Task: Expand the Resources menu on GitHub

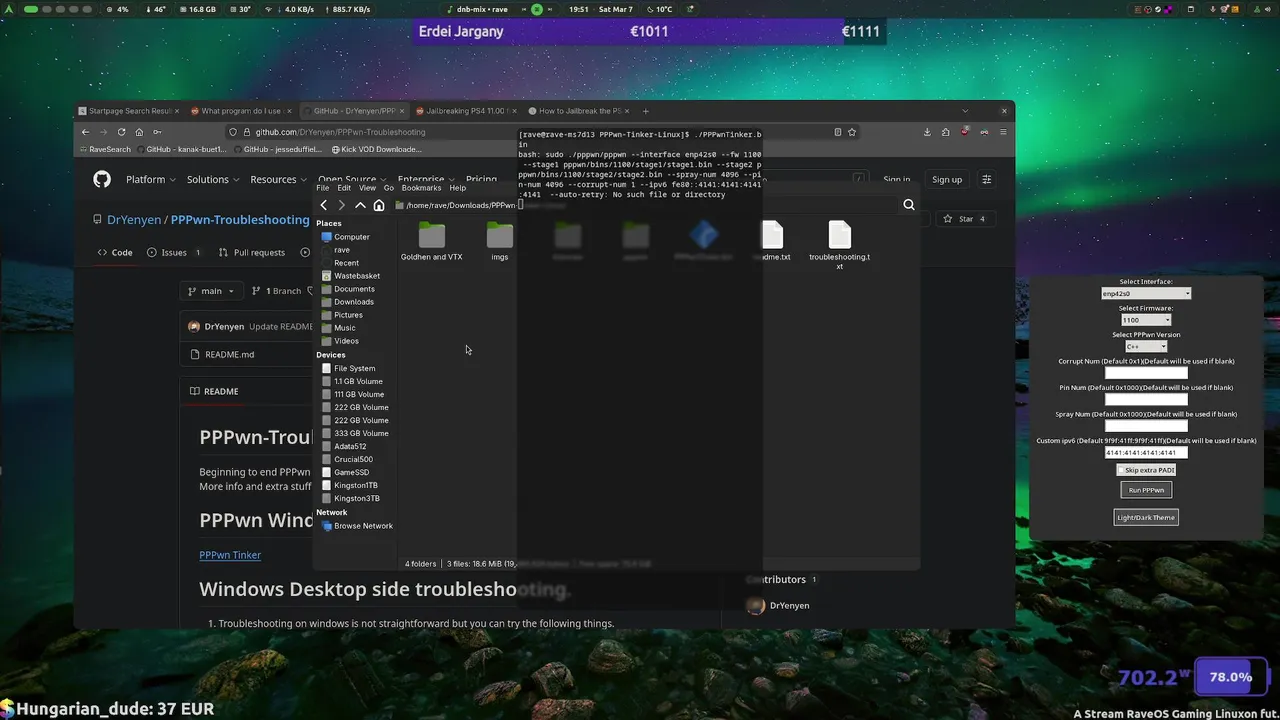Action: point(279,179)
